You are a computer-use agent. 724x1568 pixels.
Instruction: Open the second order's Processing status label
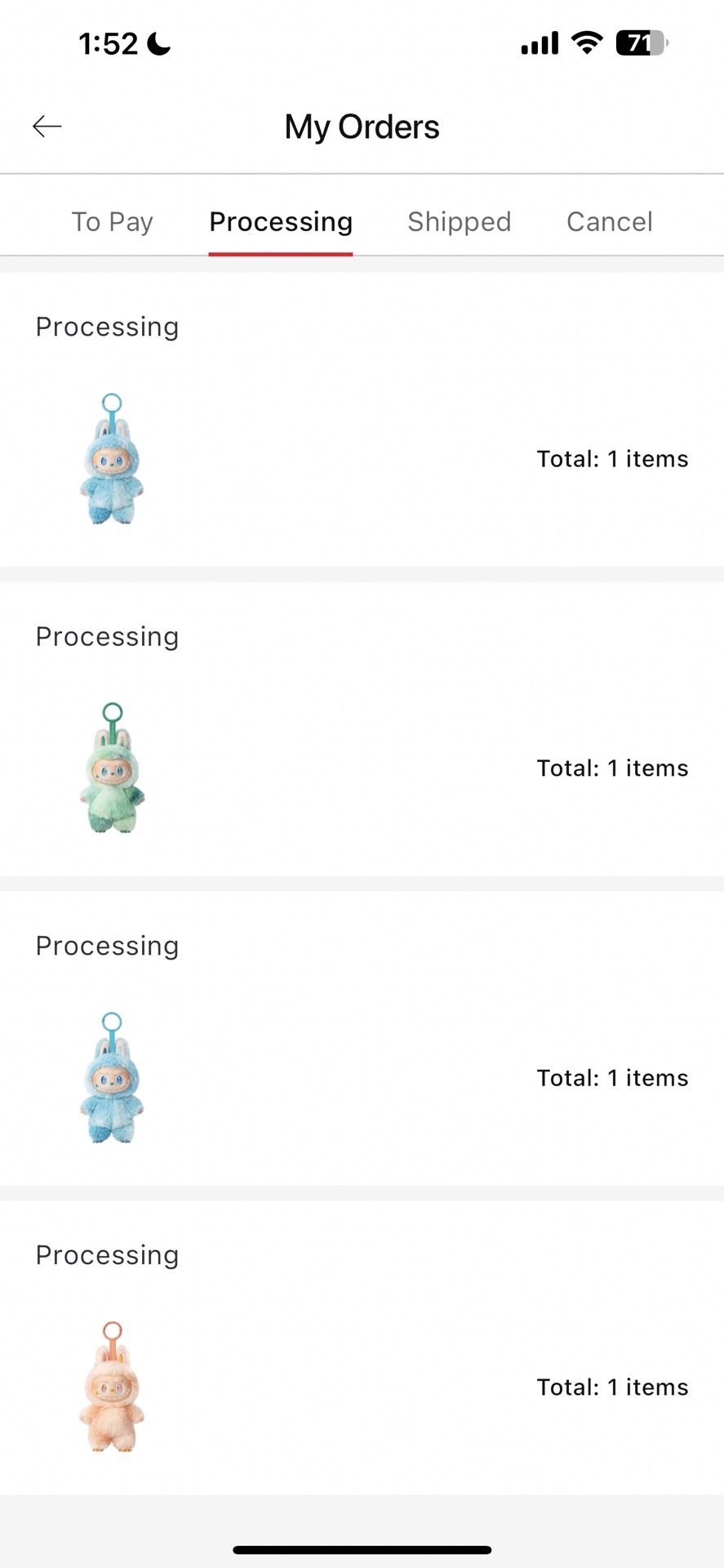click(x=107, y=637)
